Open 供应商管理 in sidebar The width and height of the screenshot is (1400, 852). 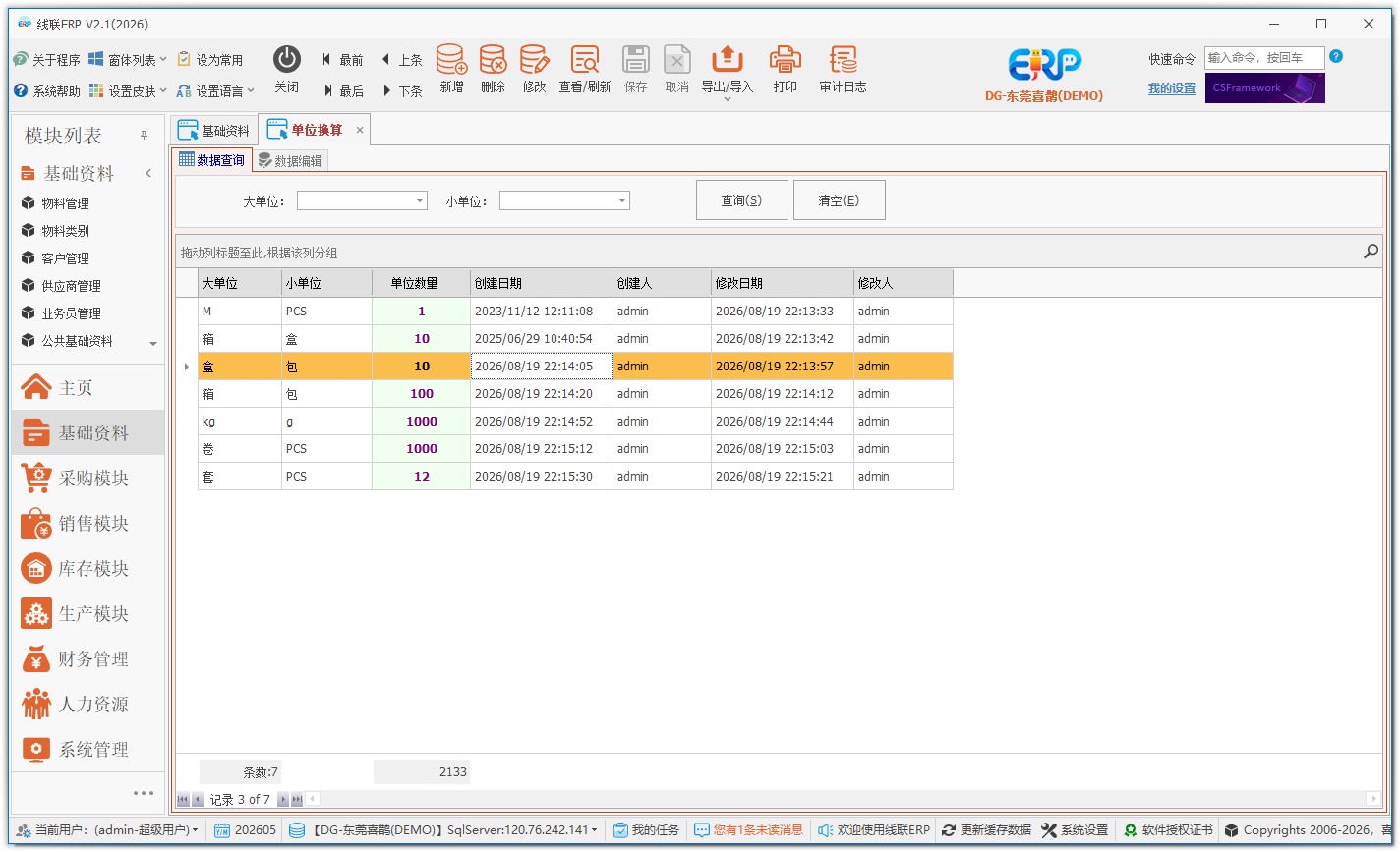71,286
